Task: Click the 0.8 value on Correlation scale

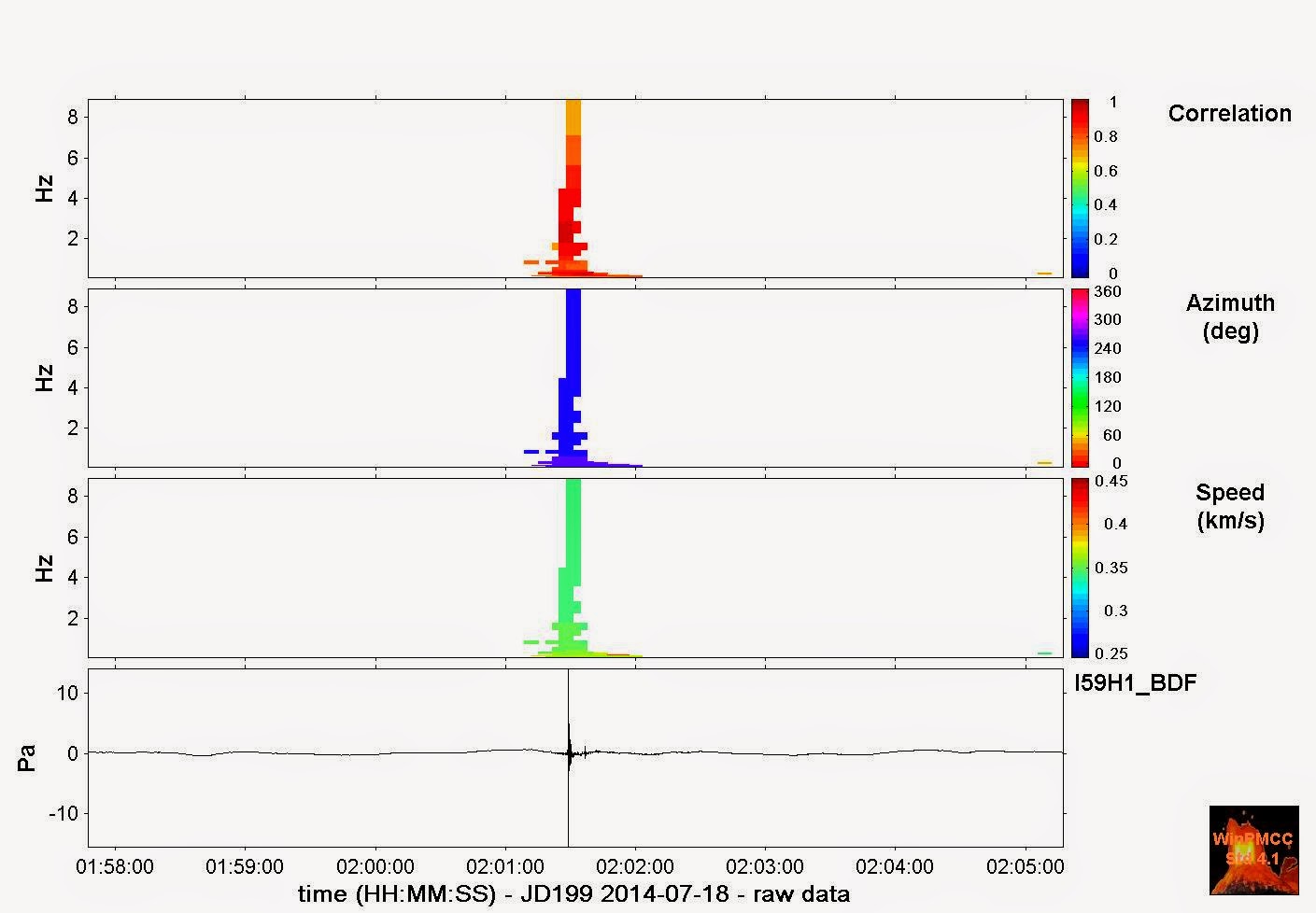Action: [1106, 136]
